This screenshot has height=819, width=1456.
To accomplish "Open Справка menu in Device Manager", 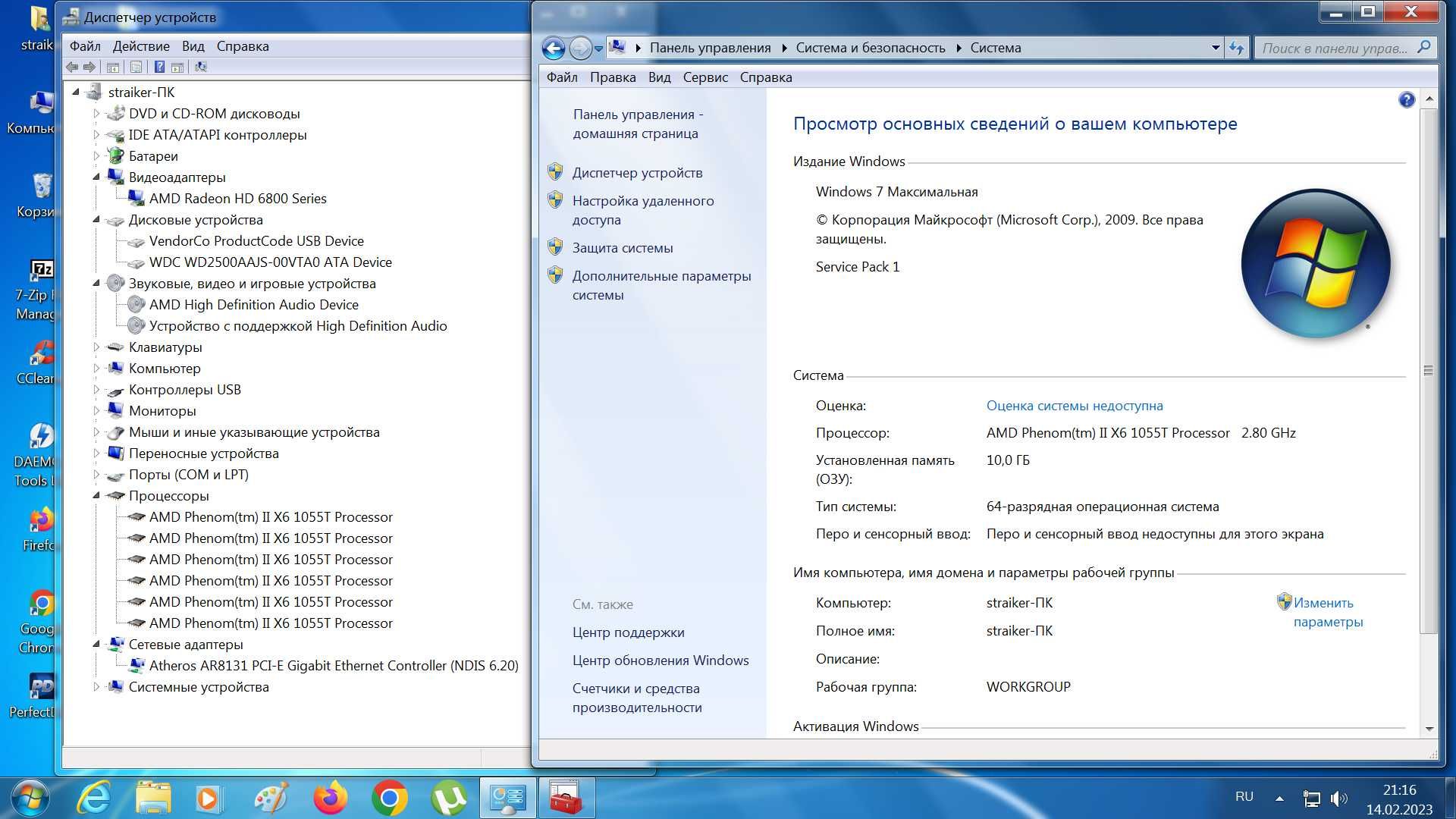I will pos(243,46).
